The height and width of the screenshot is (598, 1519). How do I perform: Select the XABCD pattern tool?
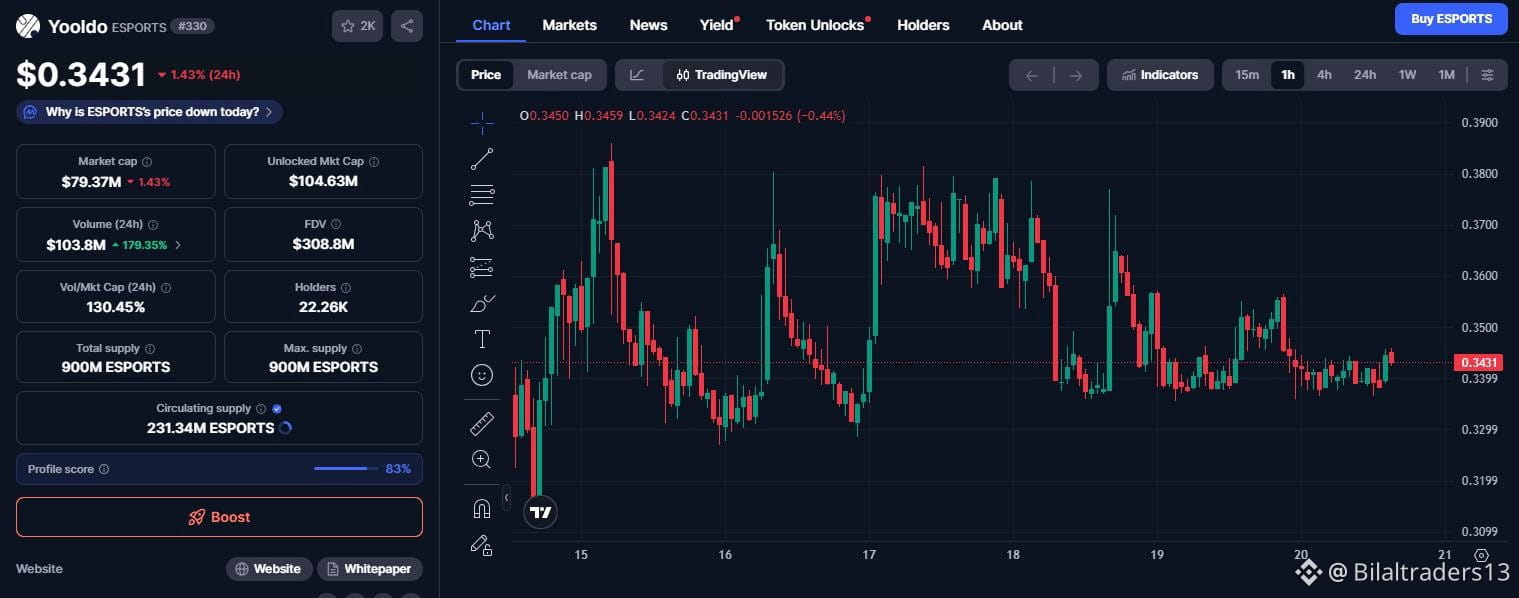(x=482, y=231)
